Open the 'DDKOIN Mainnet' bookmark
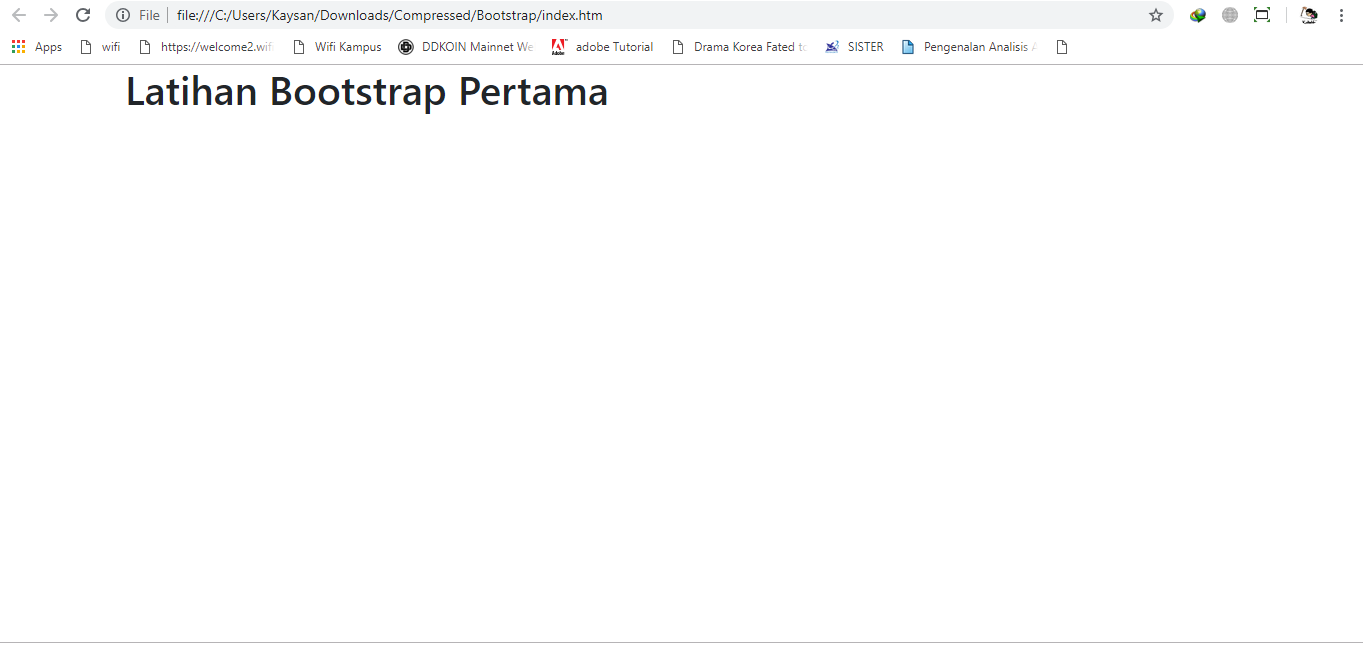Image resolution: width=1363 pixels, height=645 pixels. 465,46
